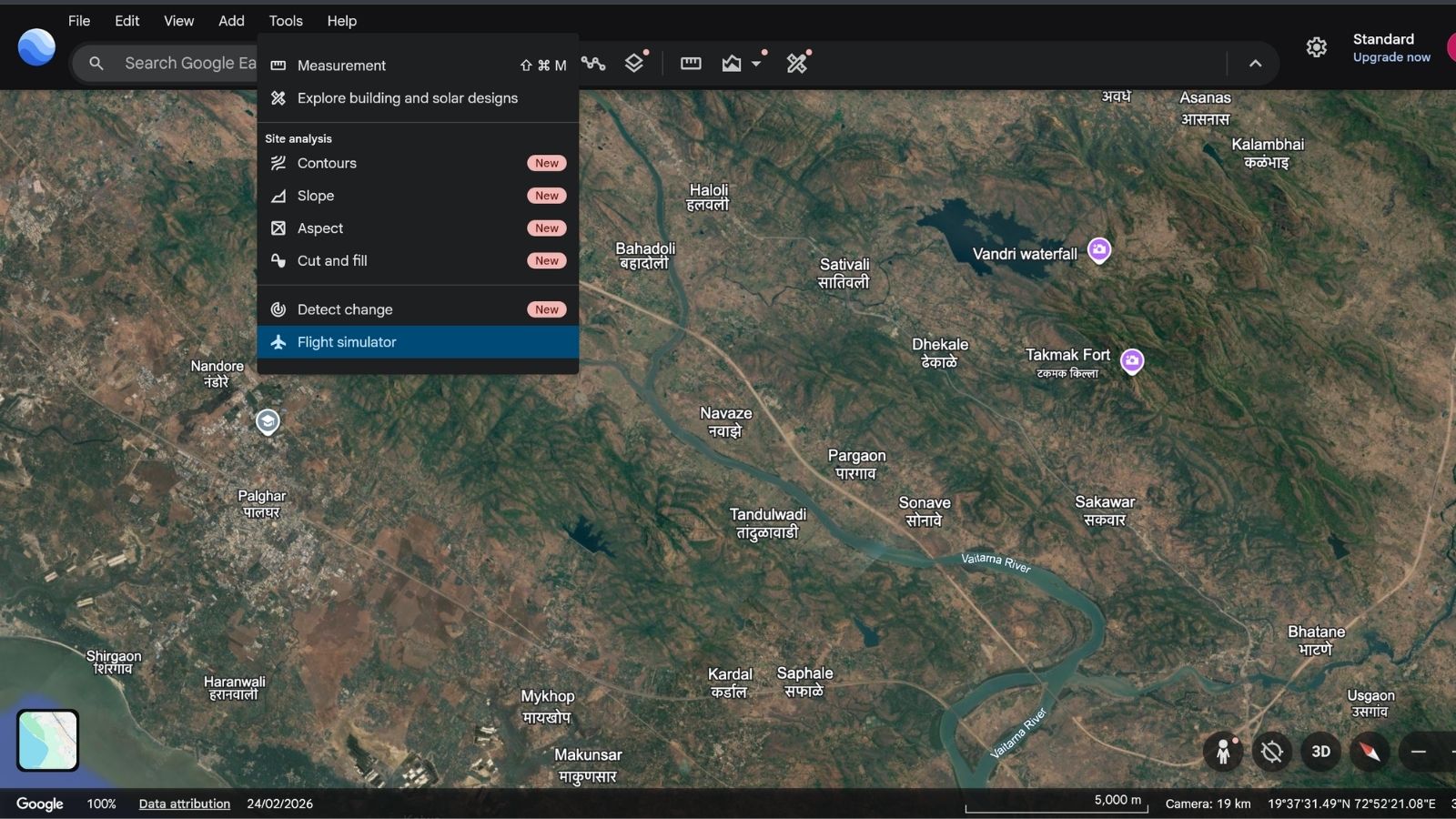Close the open Tools menu
The image size is (1456, 819).
point(286,20)
